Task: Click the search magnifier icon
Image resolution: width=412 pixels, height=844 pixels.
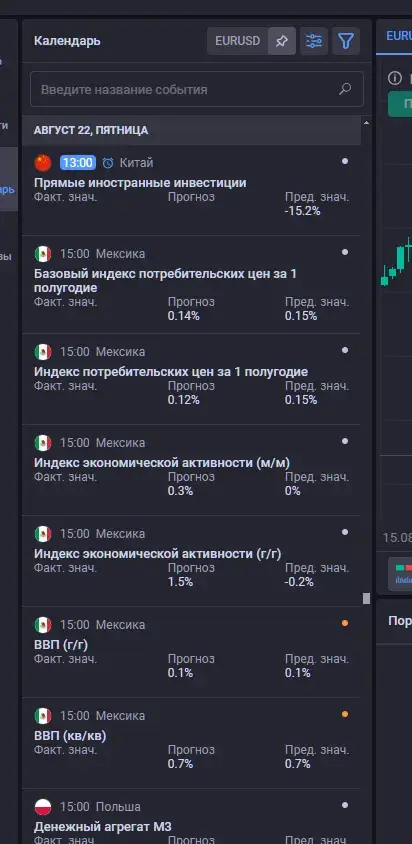Action: pyautogui.click(x=345, y=89)
